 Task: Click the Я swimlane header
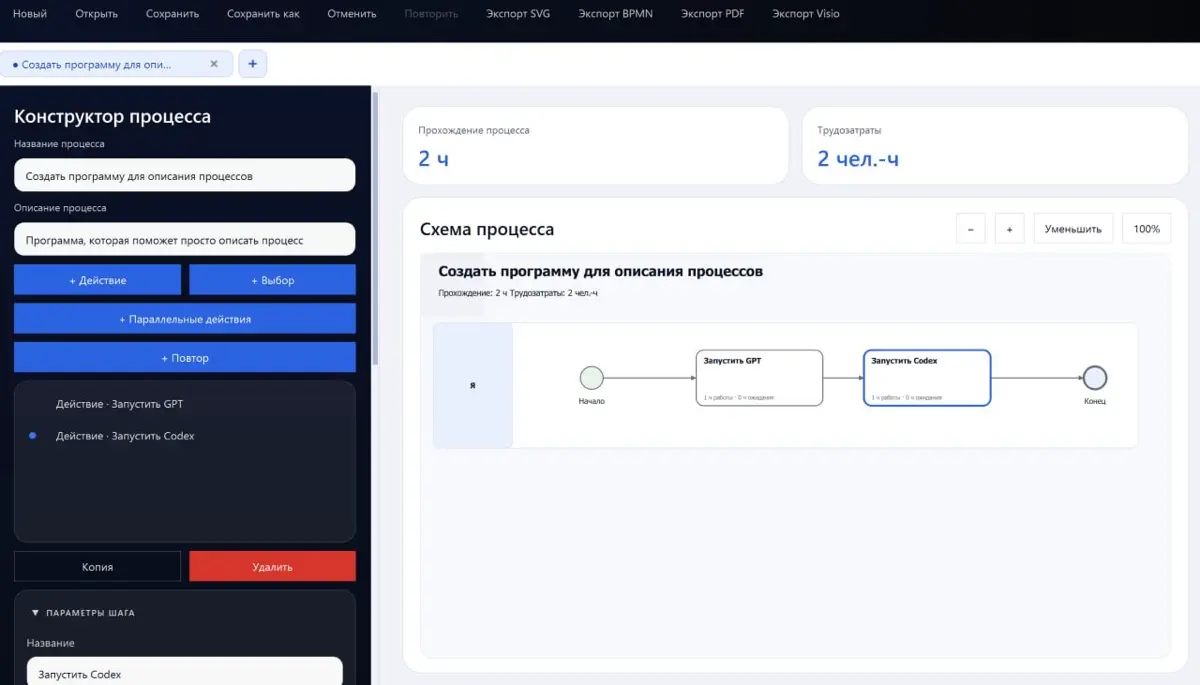[472, 385]
